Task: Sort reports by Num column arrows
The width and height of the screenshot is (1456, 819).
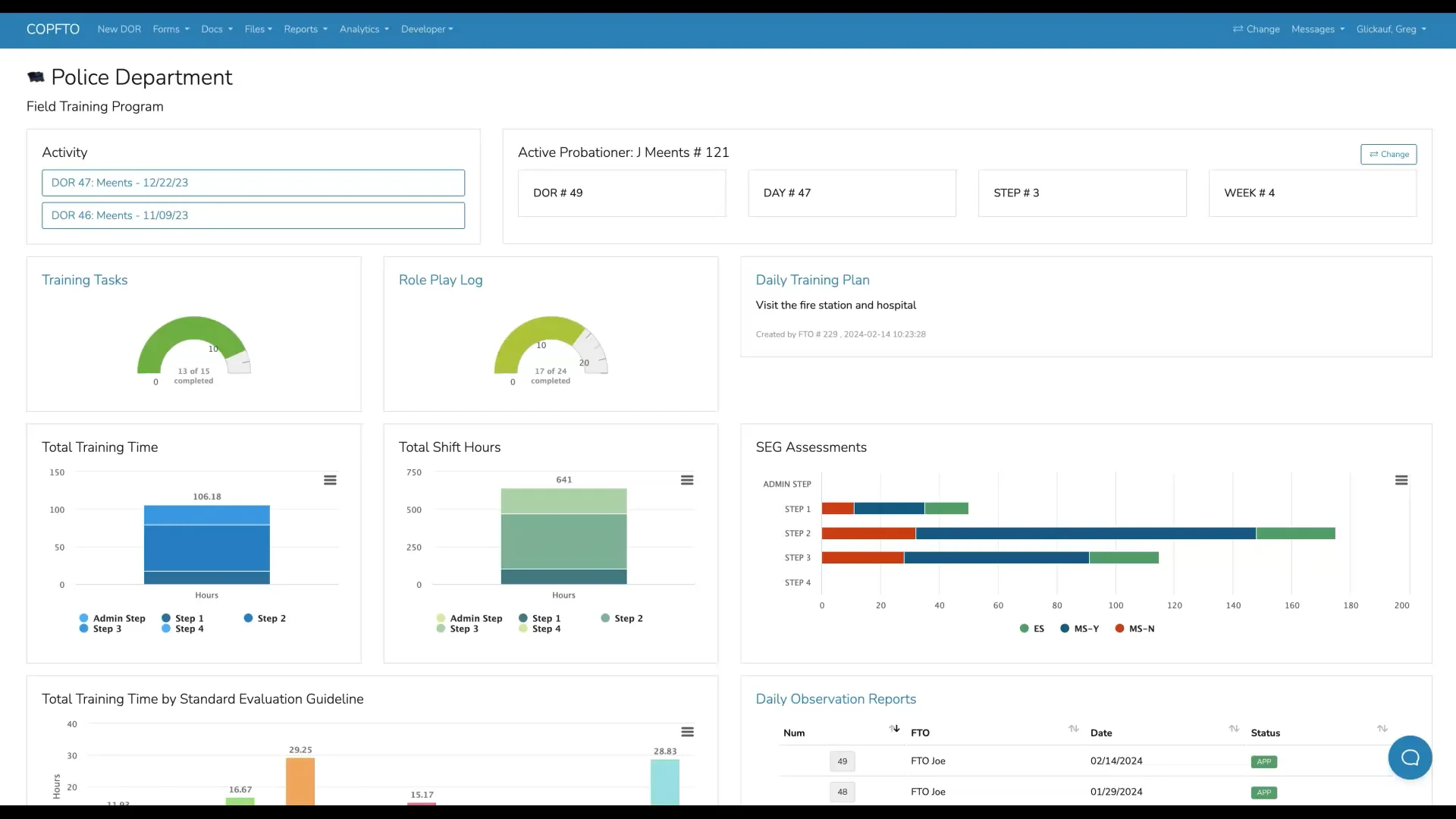Action: (894, 729)
